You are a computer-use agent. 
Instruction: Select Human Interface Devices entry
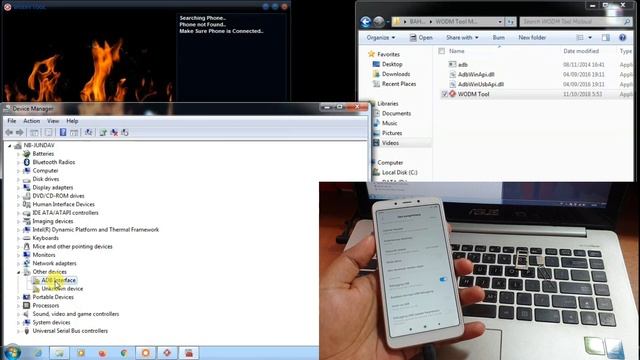[63, 204]
